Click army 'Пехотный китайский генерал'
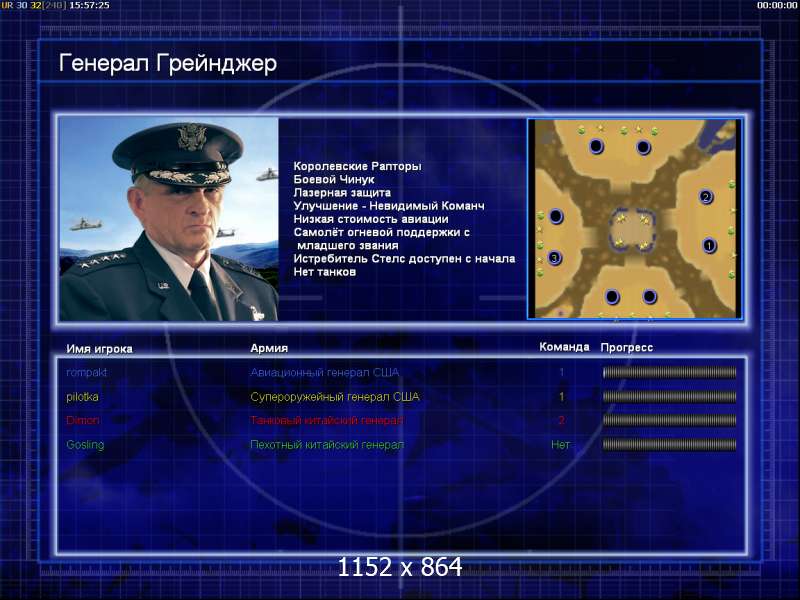The width and height of the screenshot is (800, 600). click(327, 445)
